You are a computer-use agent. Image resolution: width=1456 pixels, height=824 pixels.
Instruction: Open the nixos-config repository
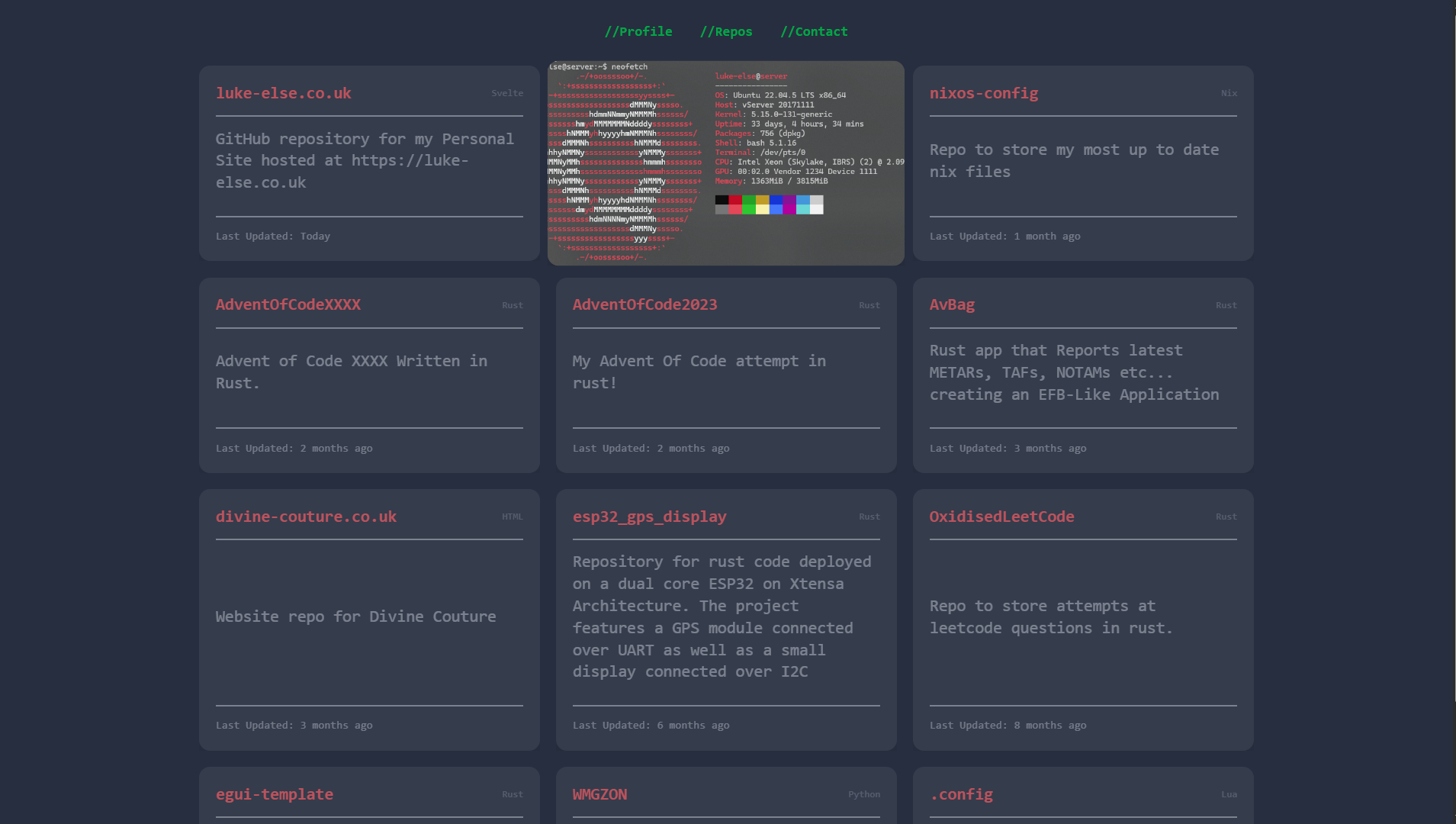pos(983,93)
